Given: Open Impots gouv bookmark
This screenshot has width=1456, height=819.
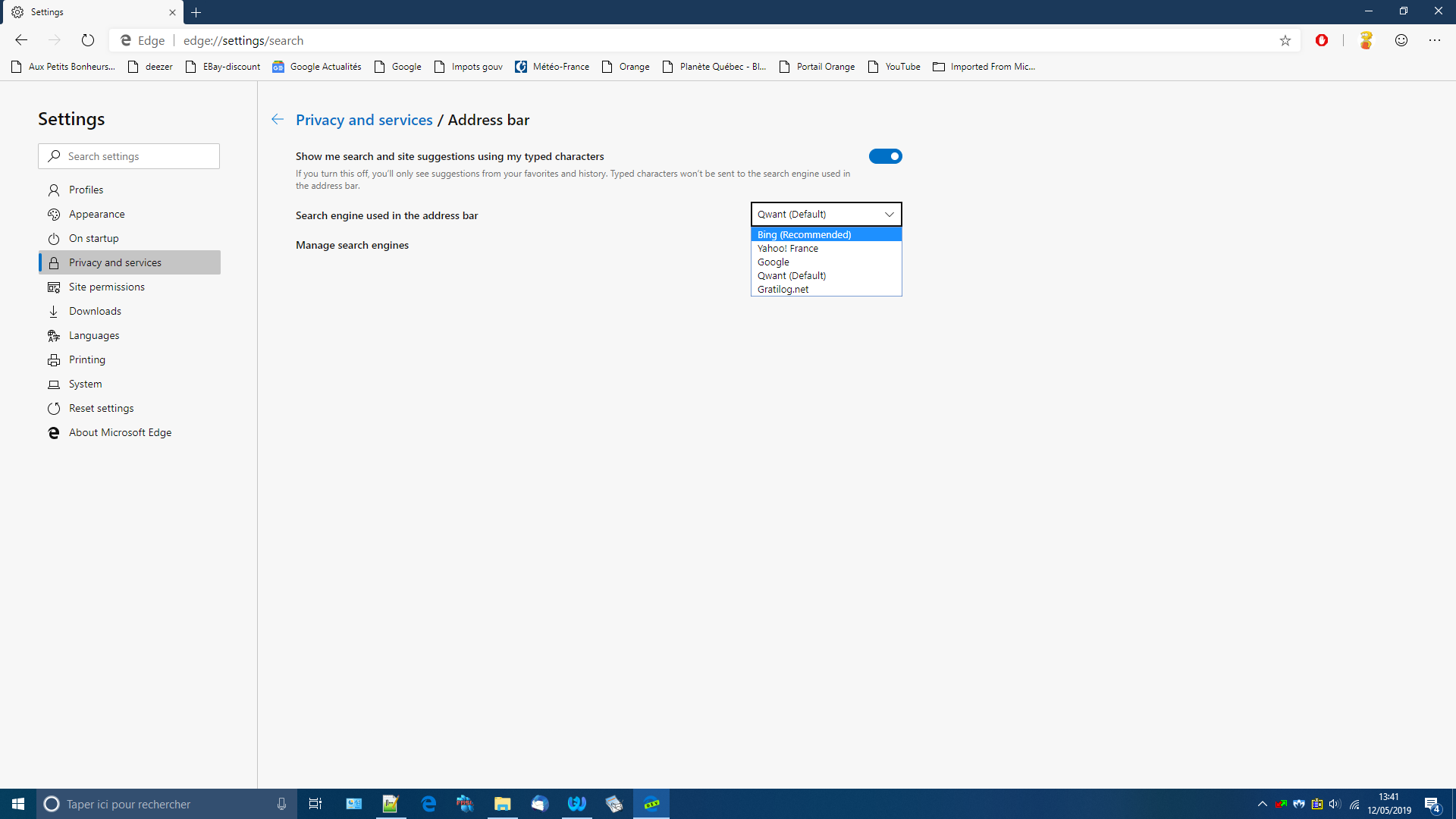Looking at the screenshot, I should pos(469,67).
